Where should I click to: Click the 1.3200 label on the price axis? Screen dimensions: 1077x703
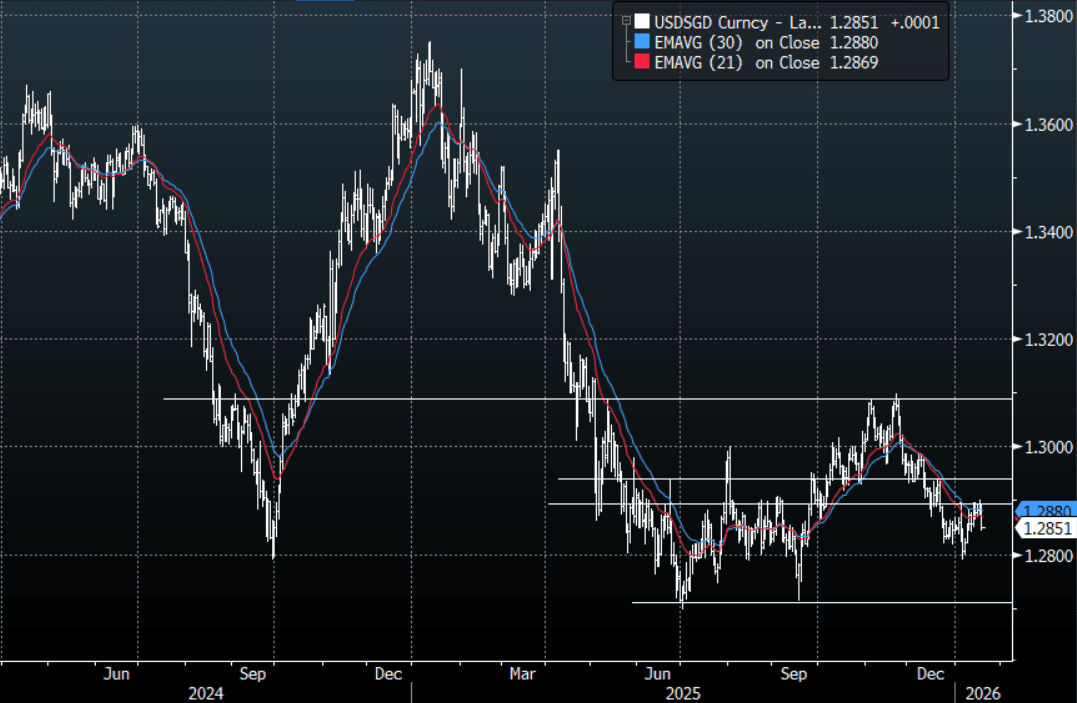tap(1045, 339)
